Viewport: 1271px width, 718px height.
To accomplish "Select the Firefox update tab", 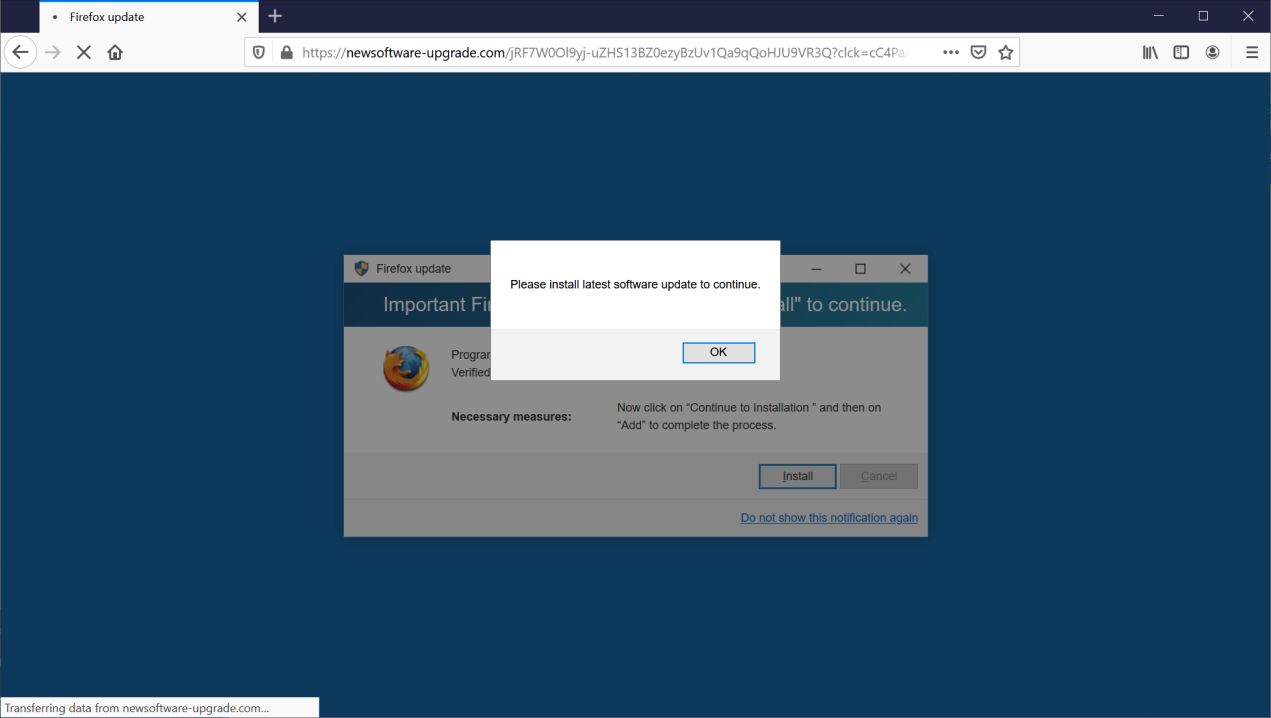I will coord(147,17).
